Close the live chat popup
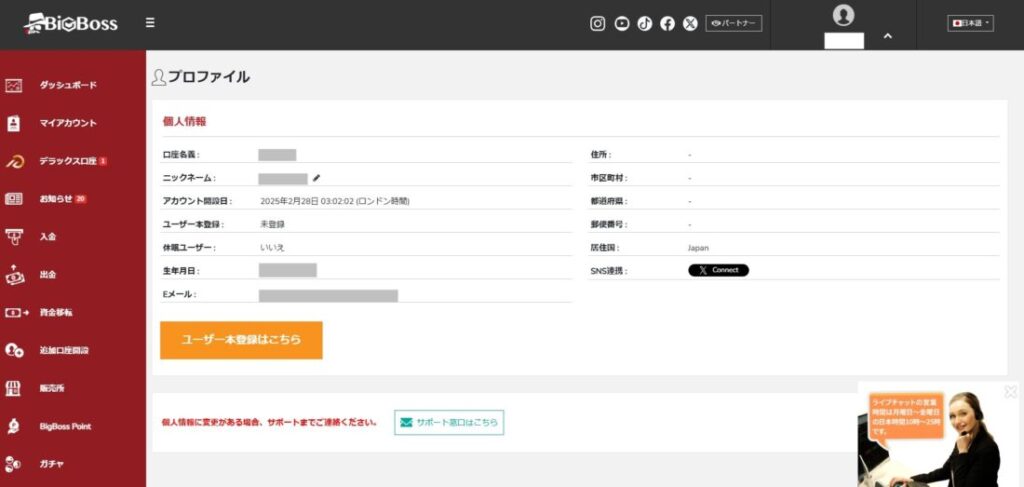 1010,391
